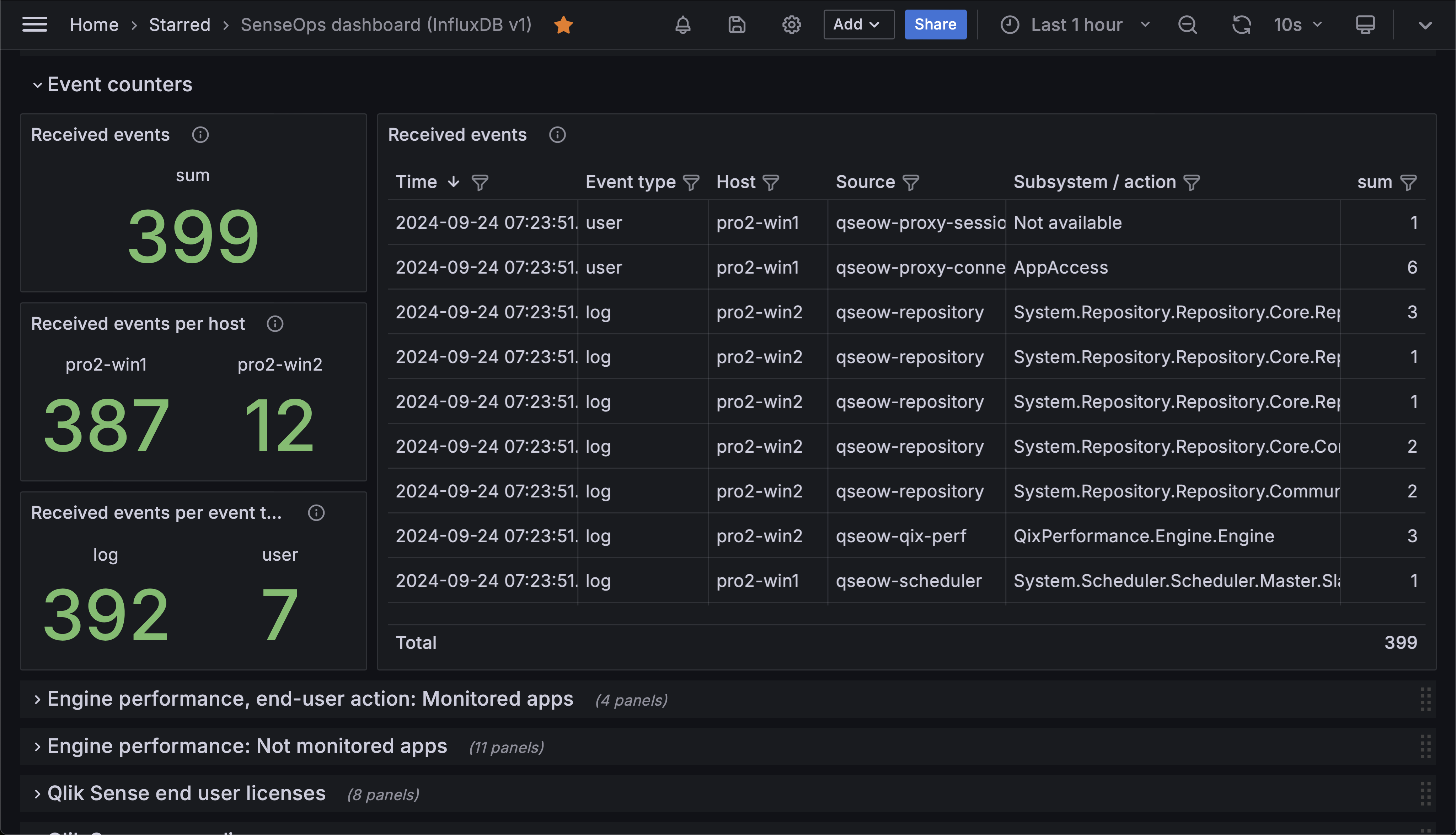Open the Add dropdown

tap(858, 25)
